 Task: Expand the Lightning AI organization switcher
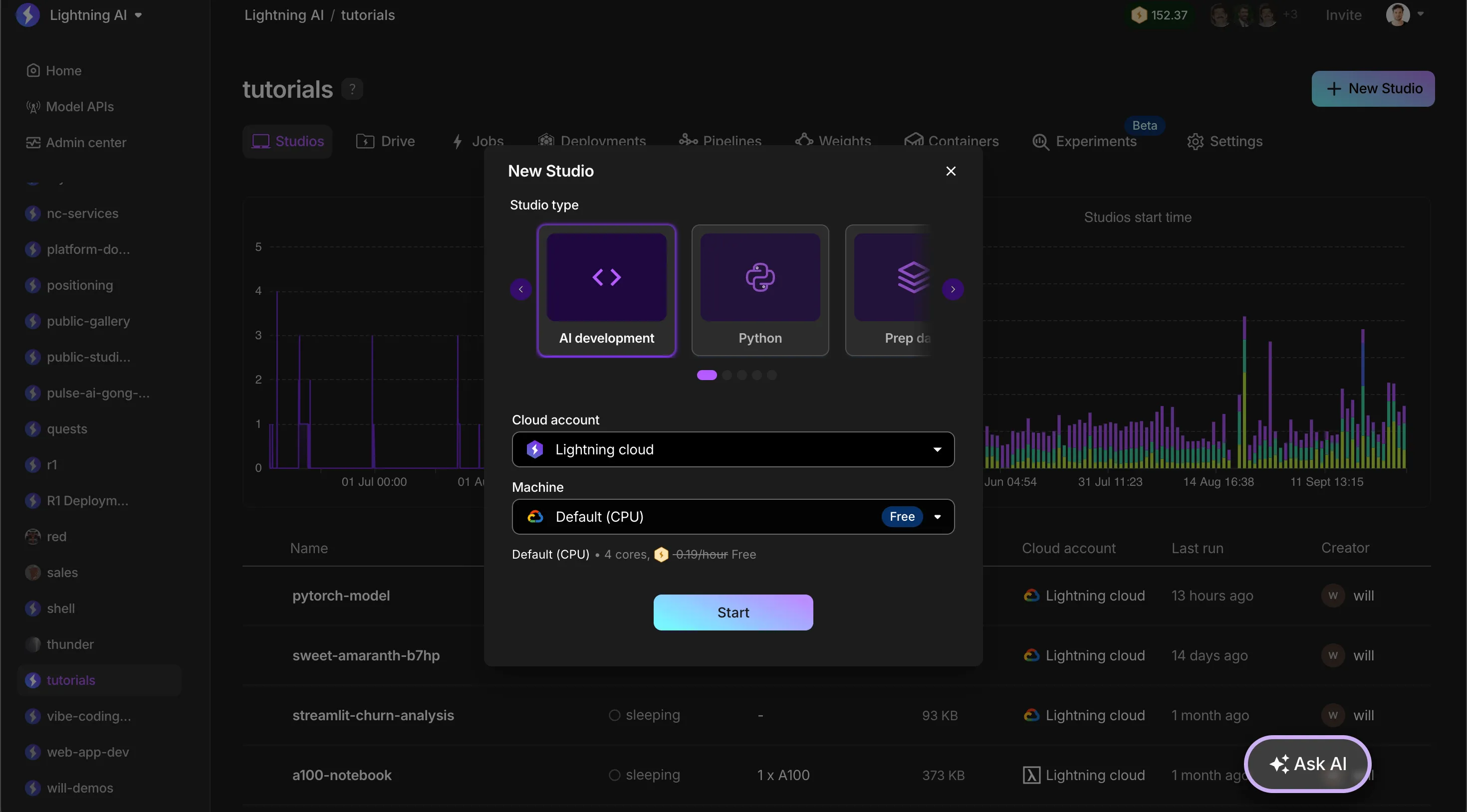tap(95, 15)
